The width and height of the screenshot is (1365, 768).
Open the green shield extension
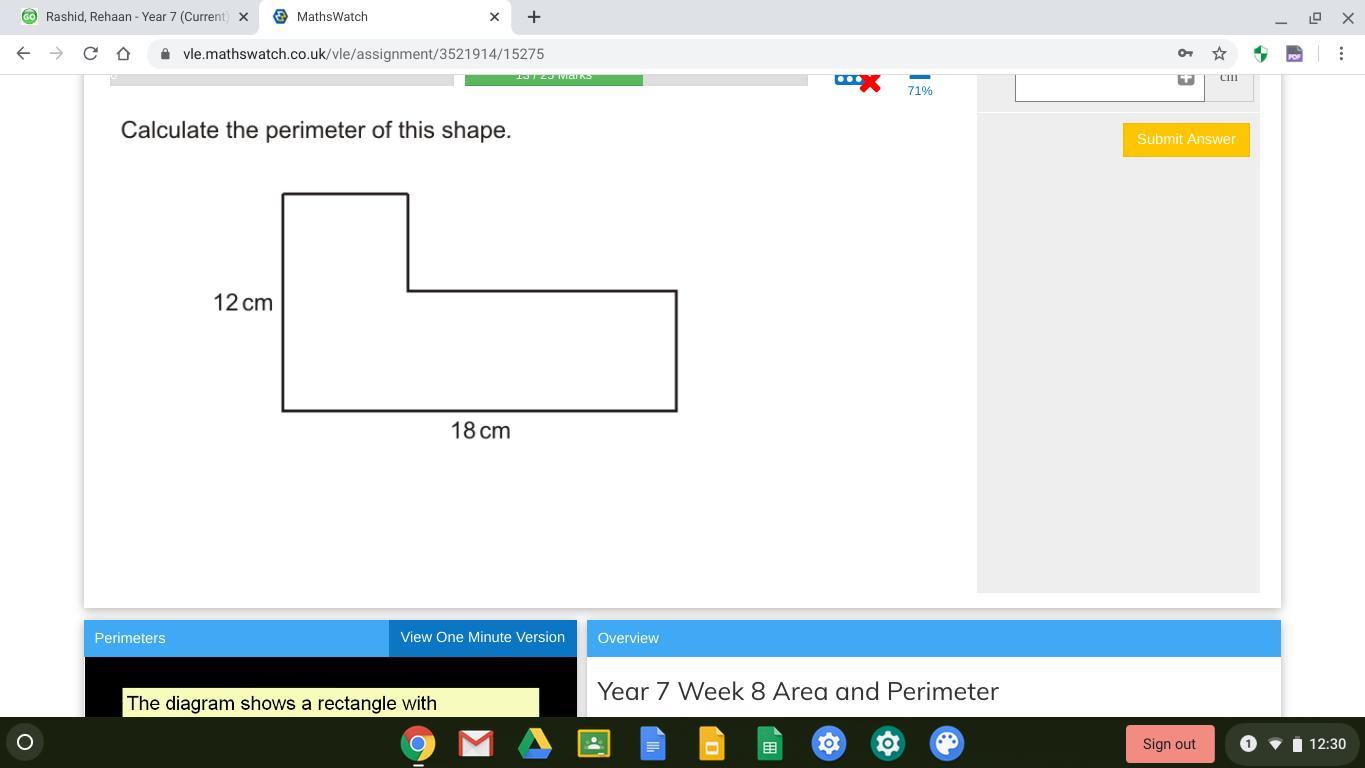(1260, 53)
